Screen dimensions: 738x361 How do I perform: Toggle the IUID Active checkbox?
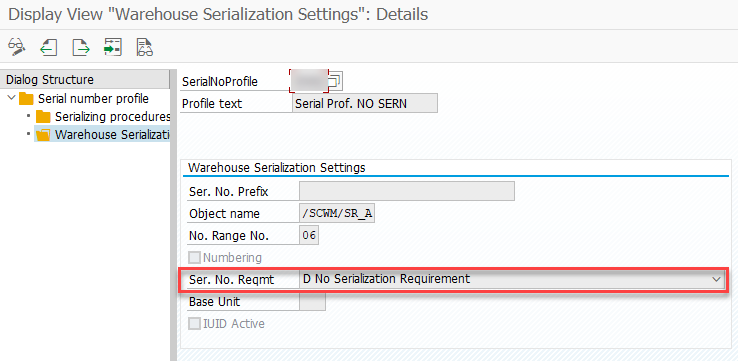pyautogui.click(x=194, y=324)
